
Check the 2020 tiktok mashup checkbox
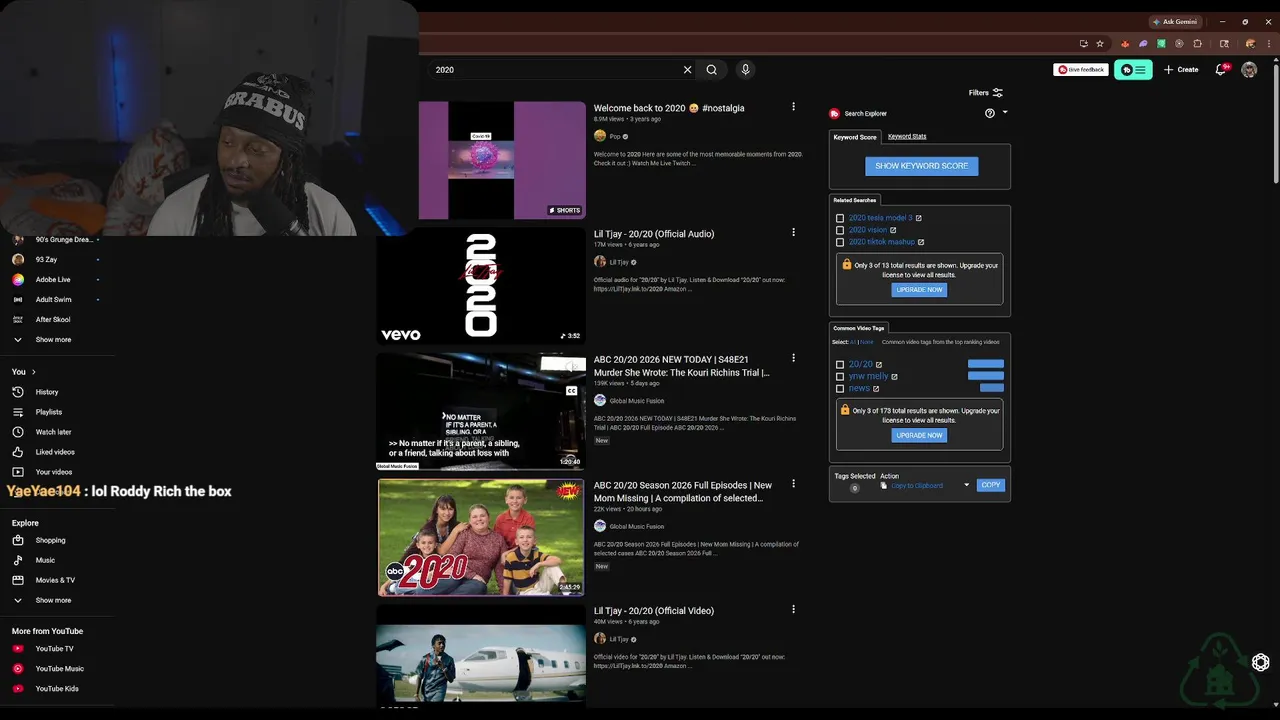[840, 242]
